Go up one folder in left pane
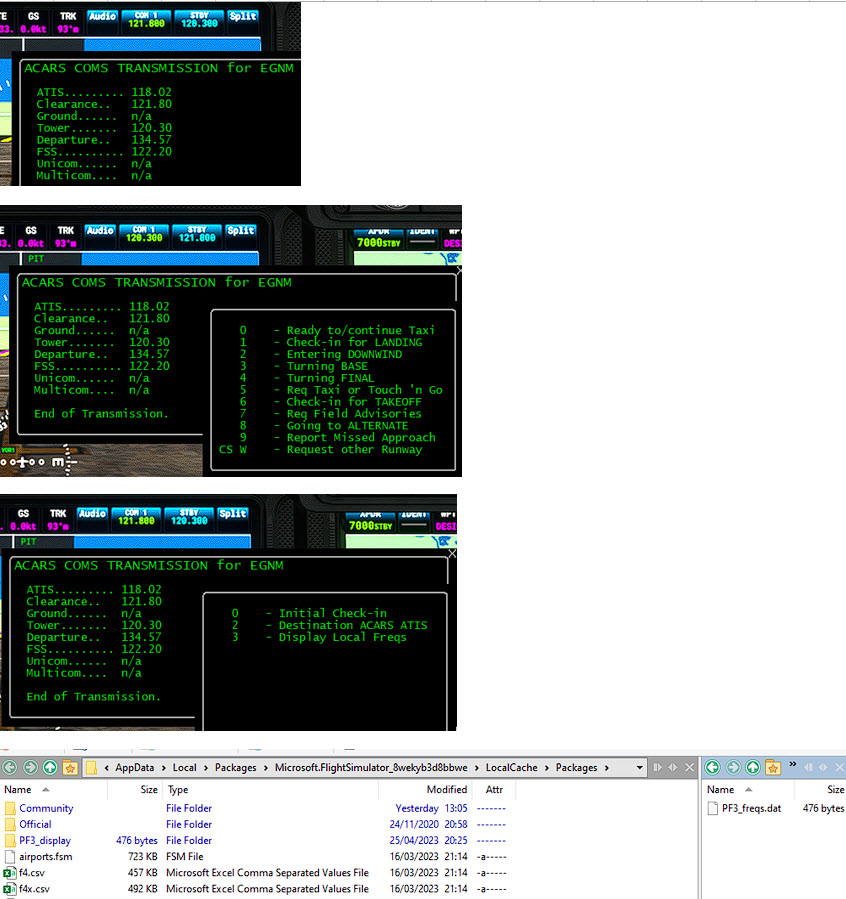 click(x=50, y=767)
